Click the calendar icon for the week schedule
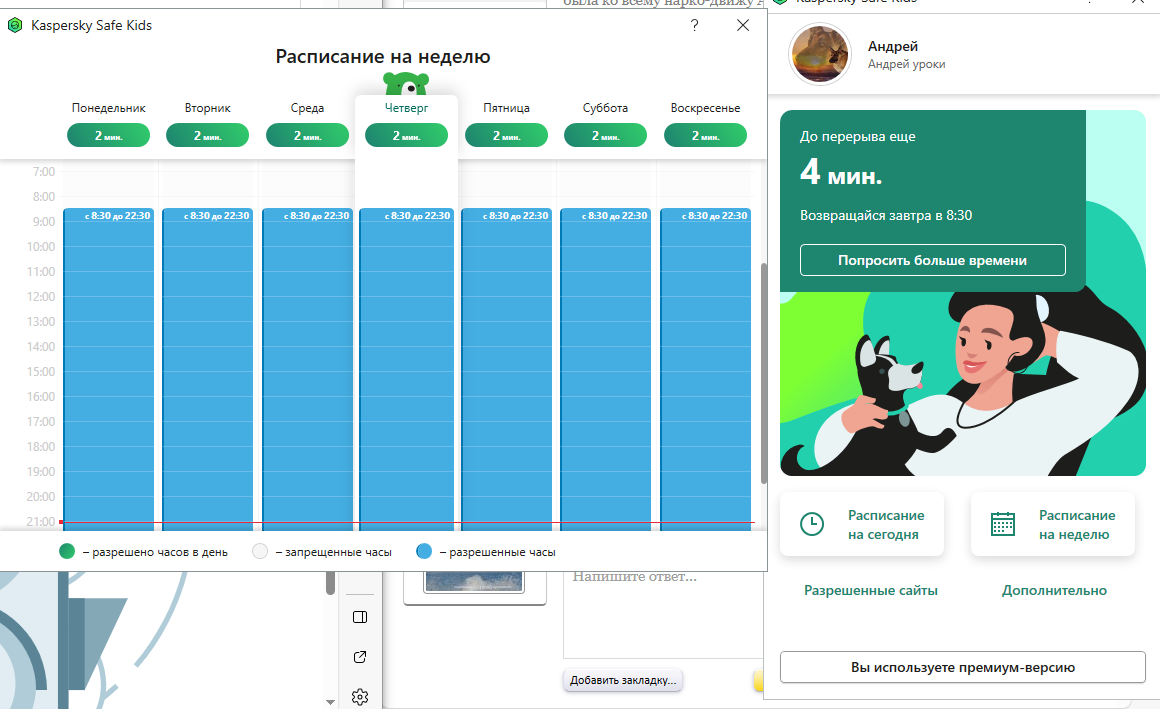 point(1002,524)
